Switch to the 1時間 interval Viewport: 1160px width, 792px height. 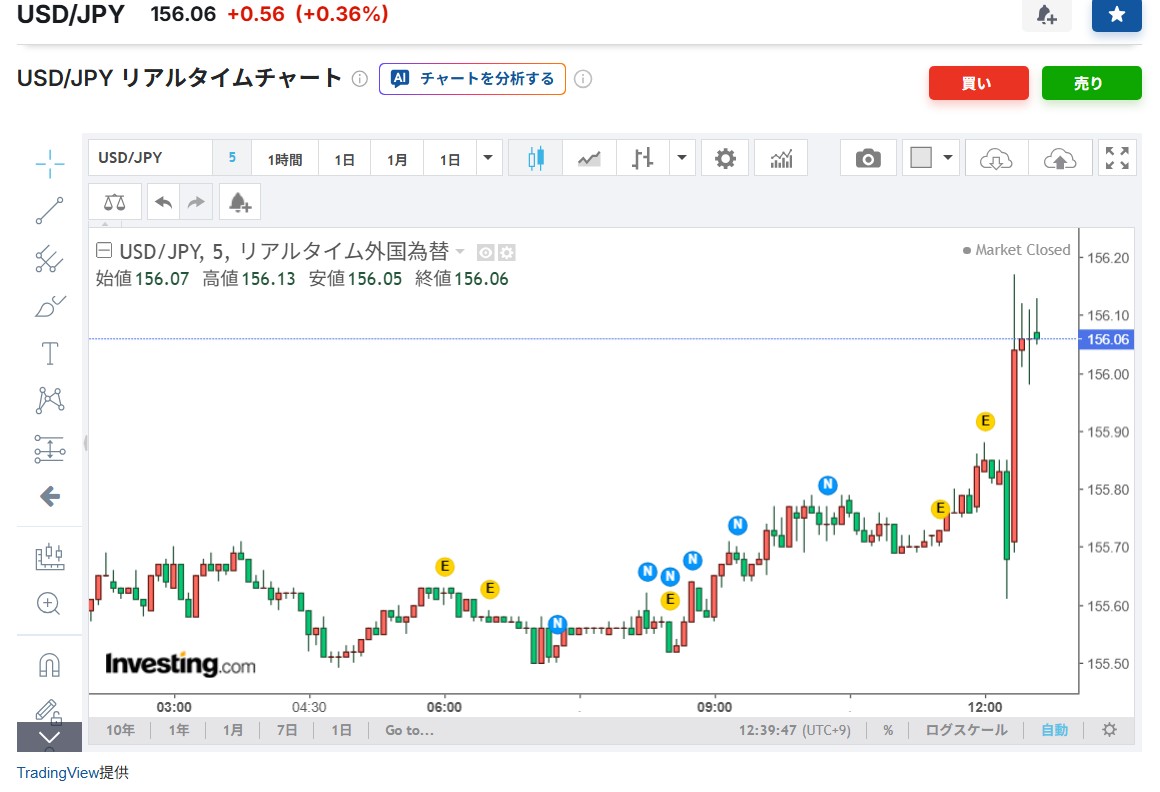pyautogui.click(x=284, y=159)
